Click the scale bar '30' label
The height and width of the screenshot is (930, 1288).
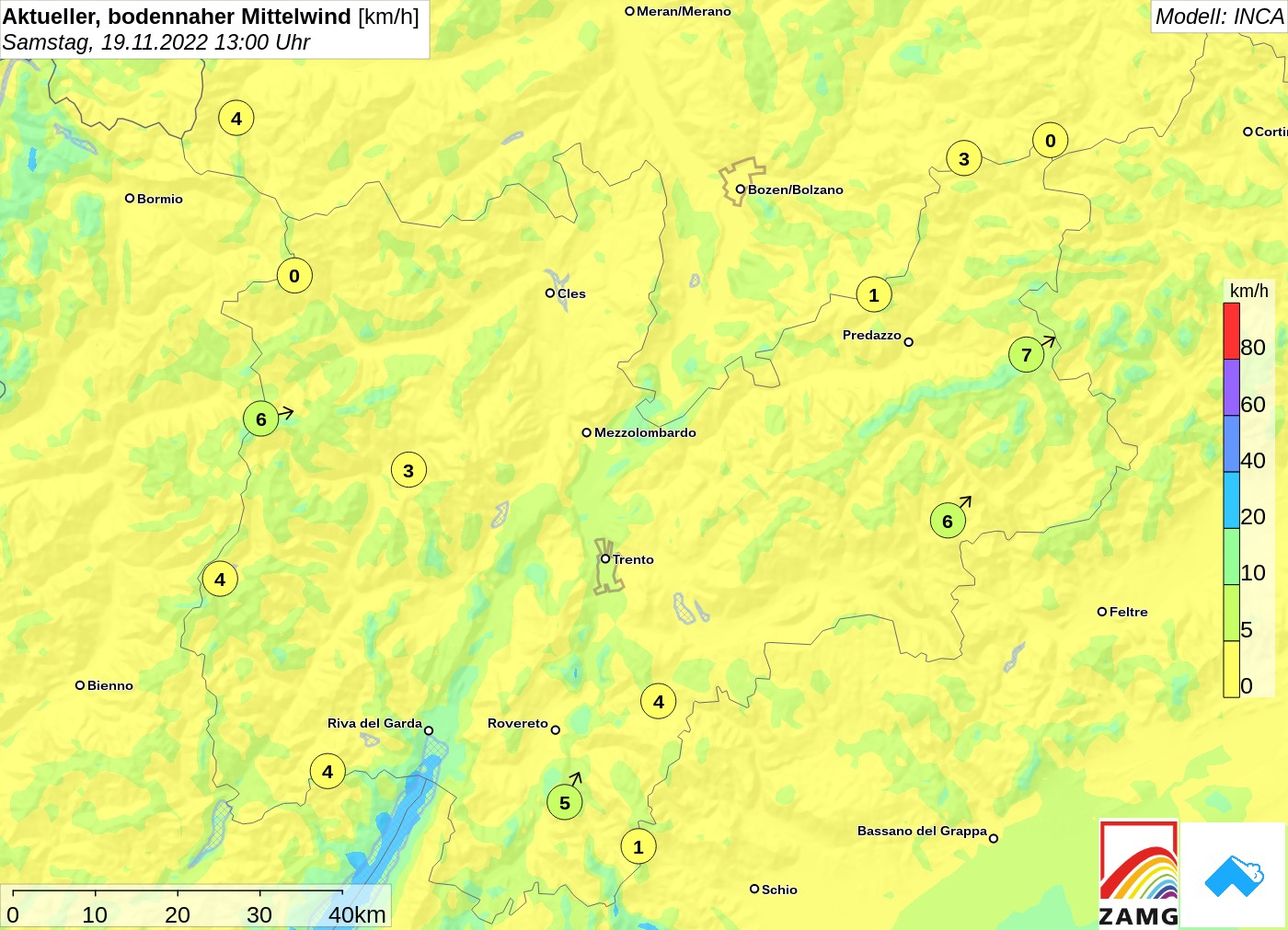point(259,915)
